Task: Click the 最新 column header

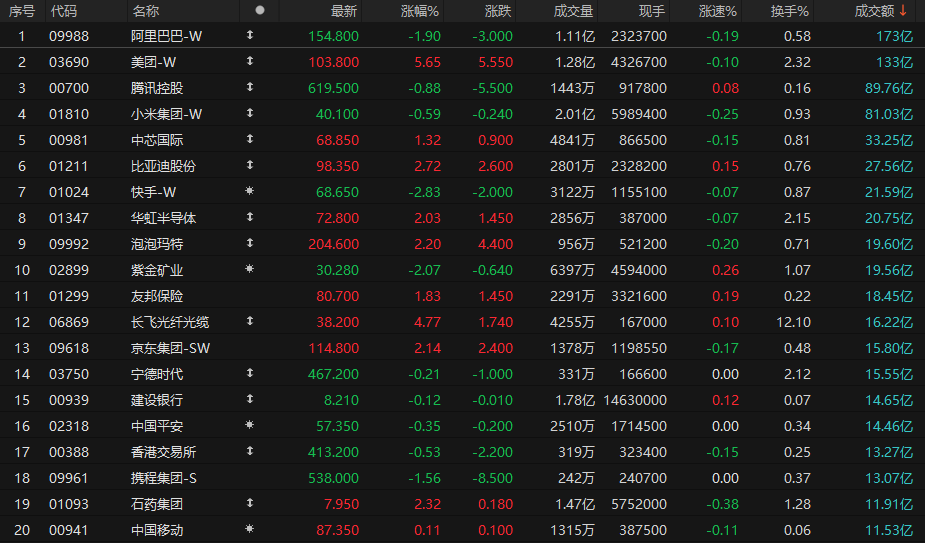Action: click(344, 11)
